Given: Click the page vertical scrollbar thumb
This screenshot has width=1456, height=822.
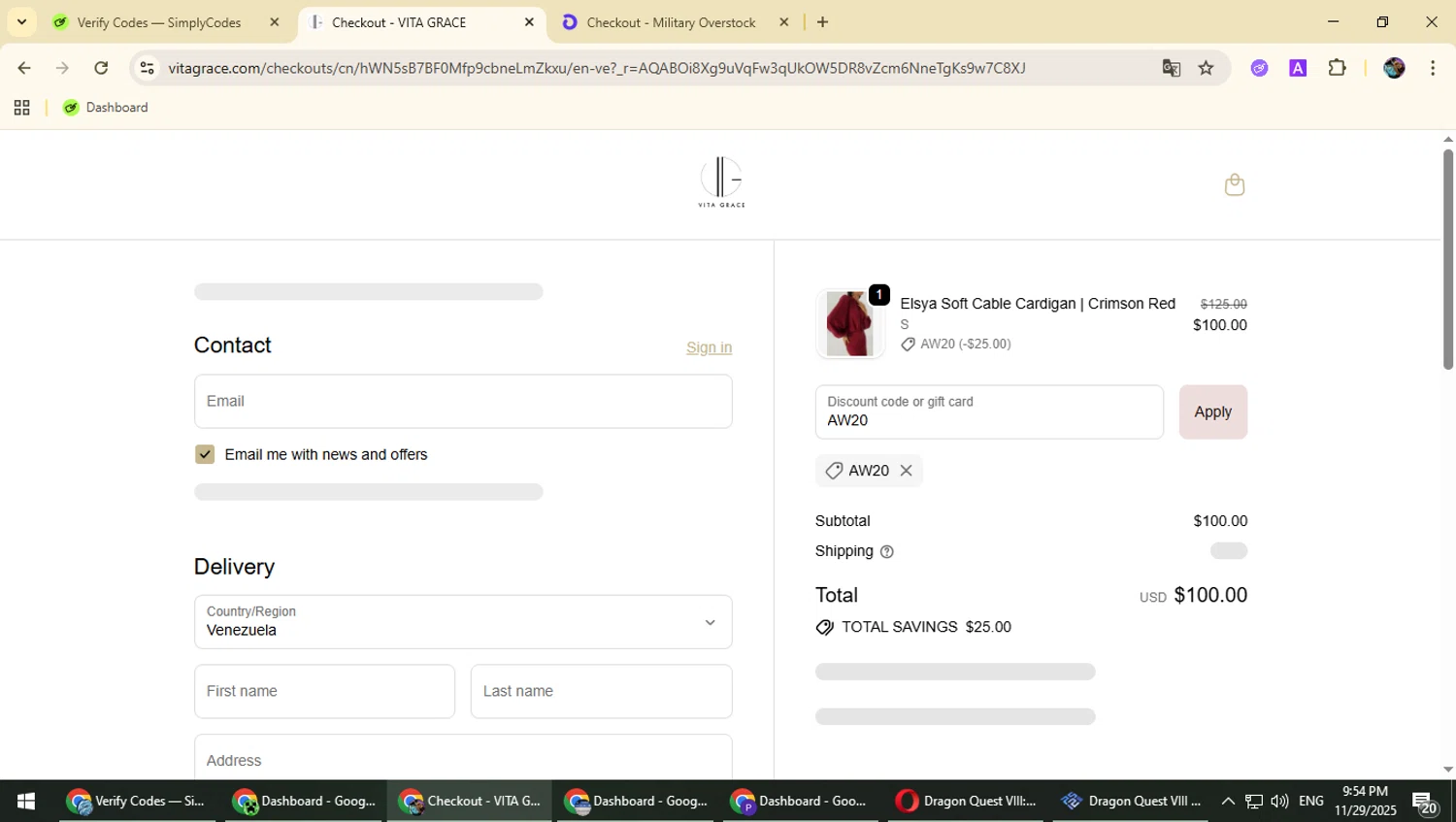Looking at the screenshot, I should coord(1447,259).
